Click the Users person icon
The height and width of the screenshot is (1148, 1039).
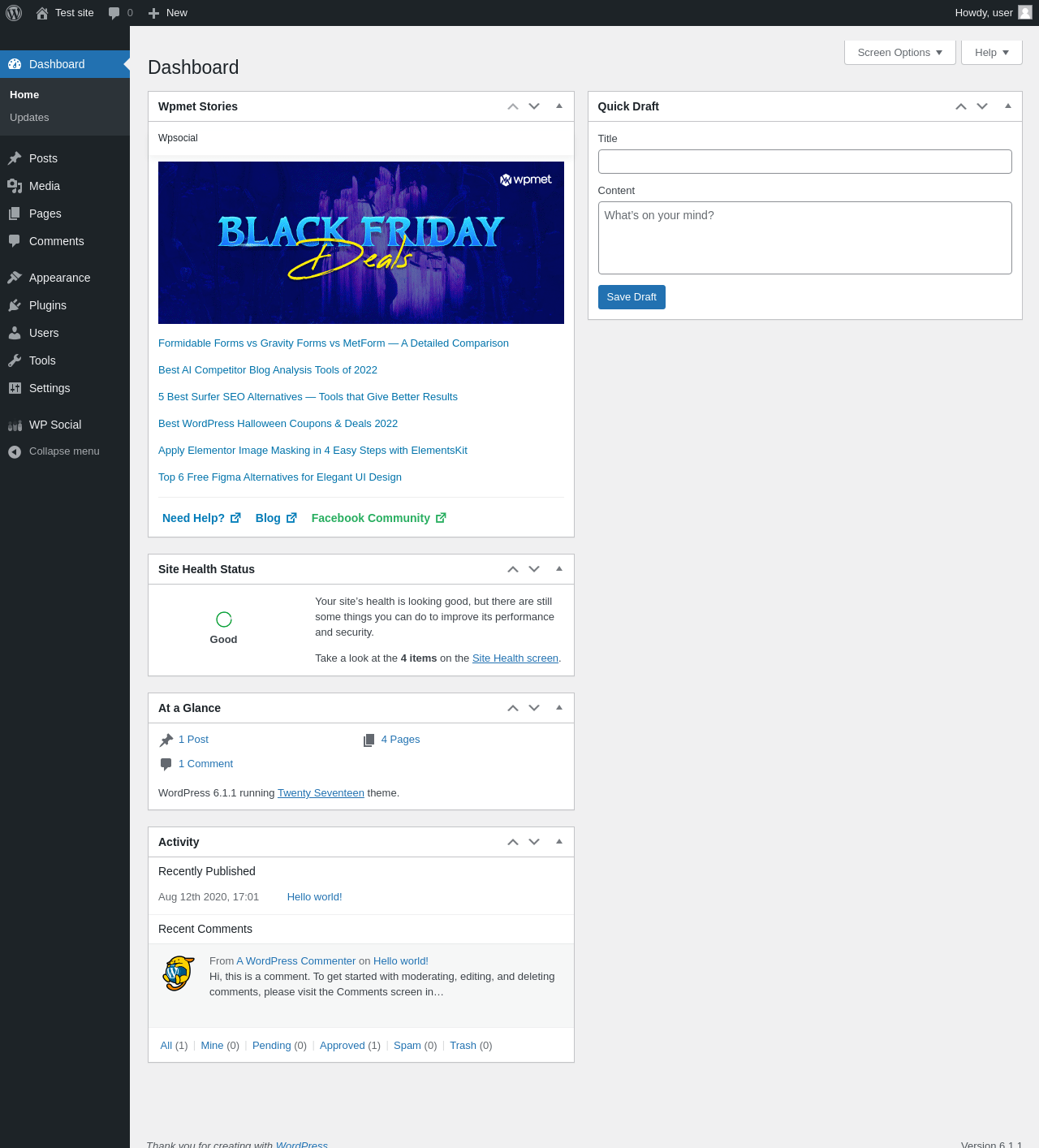(x=15, y=333)
